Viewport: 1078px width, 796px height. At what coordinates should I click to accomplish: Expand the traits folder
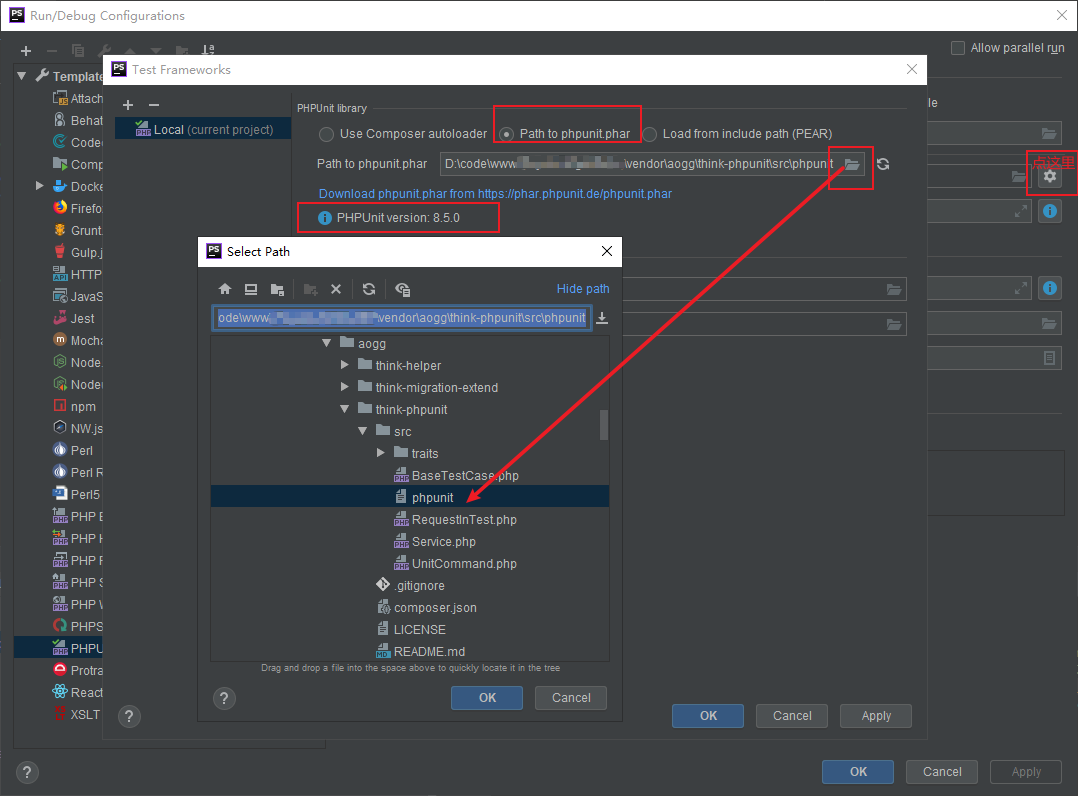coord(380,453)
